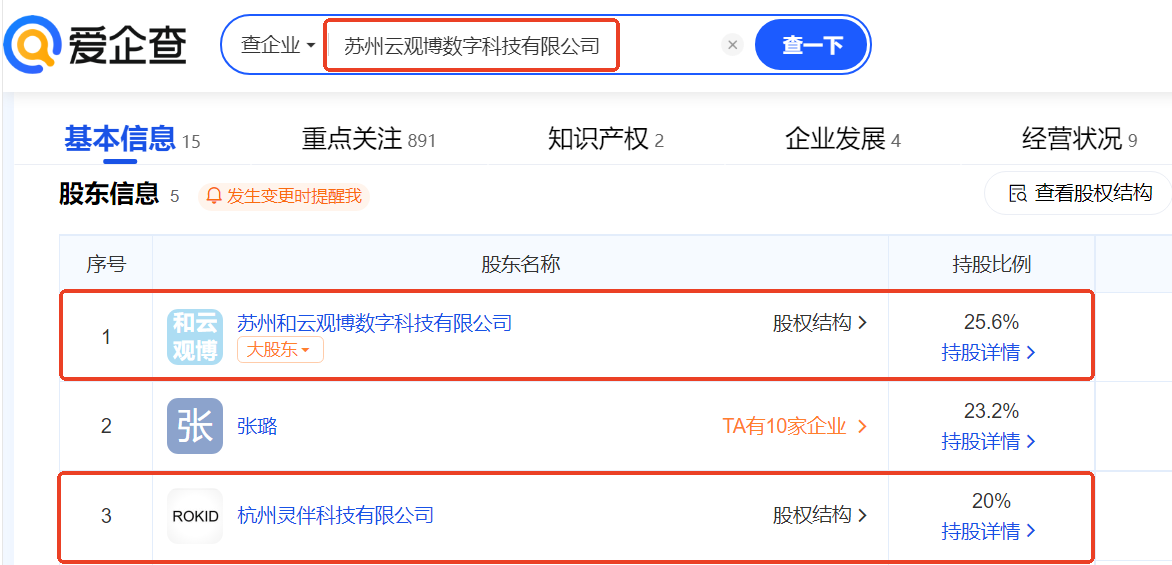Open the 企业发展 tab
Screen dimensions: 1172x565
tap(834, 139)
